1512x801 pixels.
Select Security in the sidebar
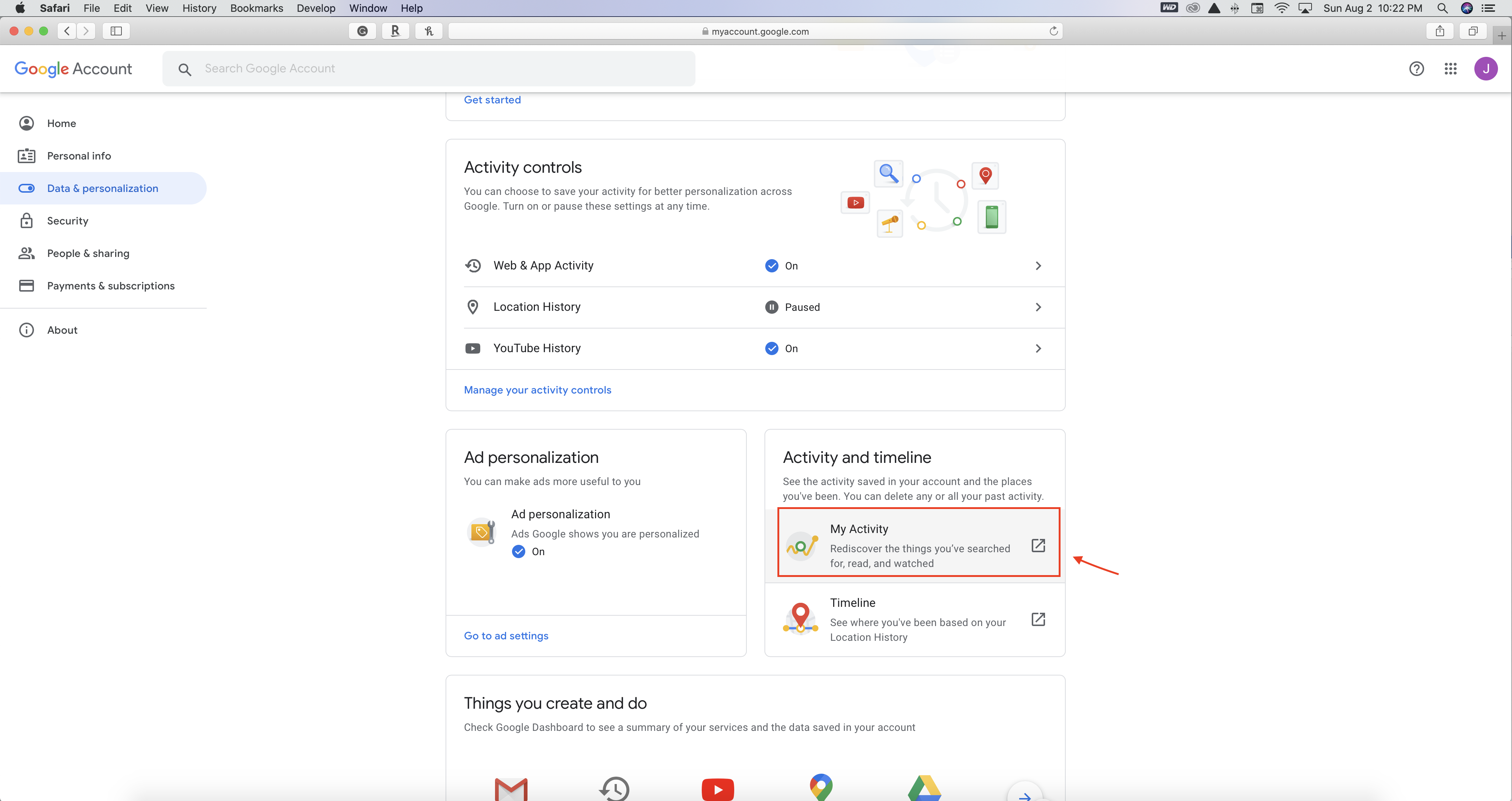[68, 221]
